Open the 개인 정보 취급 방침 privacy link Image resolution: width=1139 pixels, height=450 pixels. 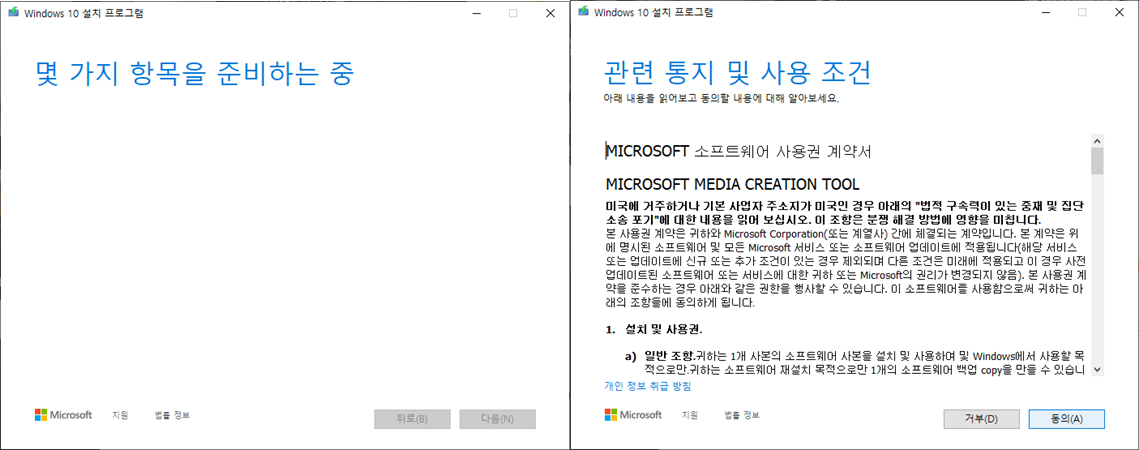pos(647,386)
